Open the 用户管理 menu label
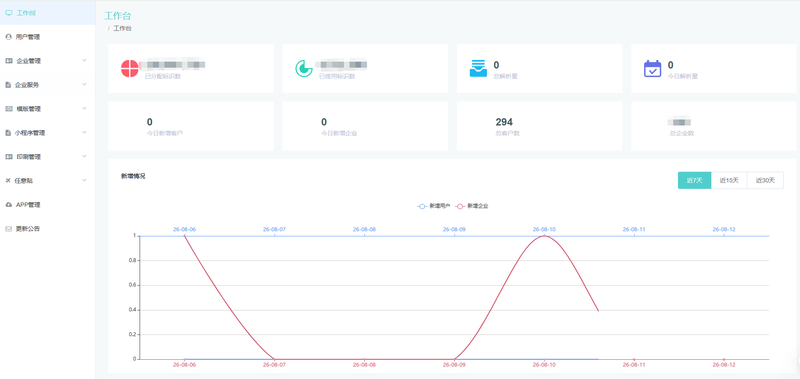800x379 pixels. click(x=28, y=37)
